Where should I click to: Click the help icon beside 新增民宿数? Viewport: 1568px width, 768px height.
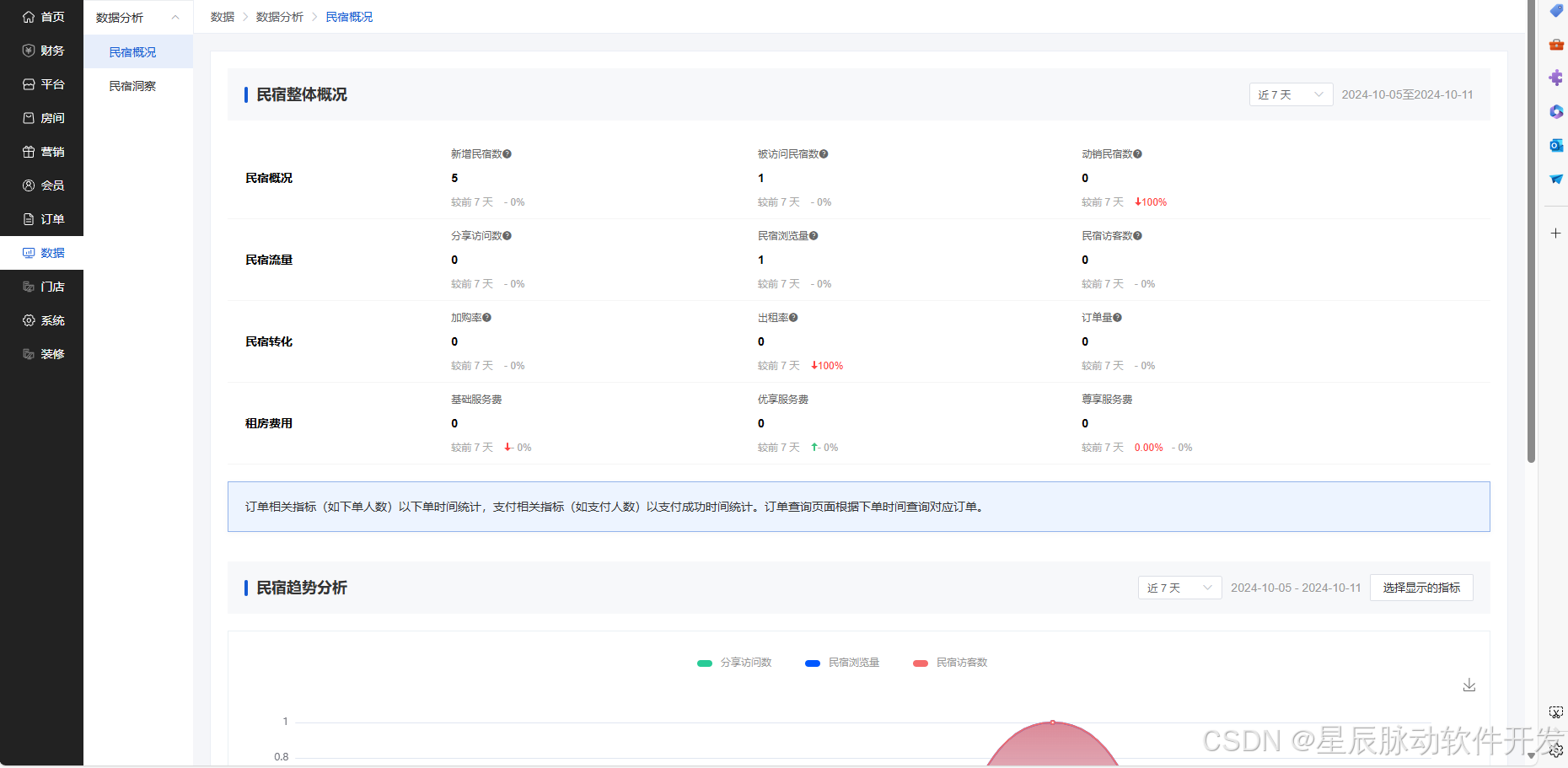click(507, 154)
